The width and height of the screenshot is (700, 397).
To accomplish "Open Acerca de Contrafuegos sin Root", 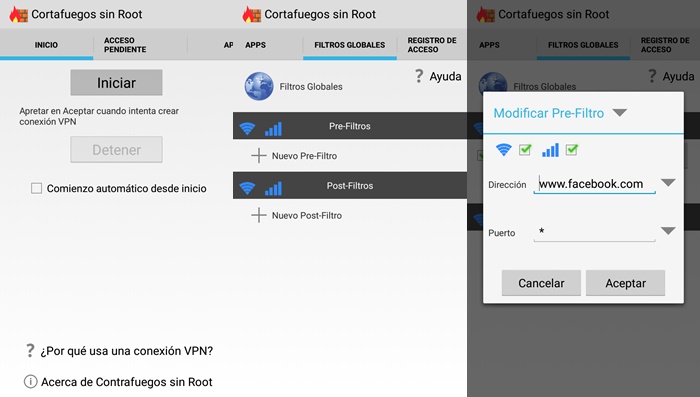I will (127, 382).
